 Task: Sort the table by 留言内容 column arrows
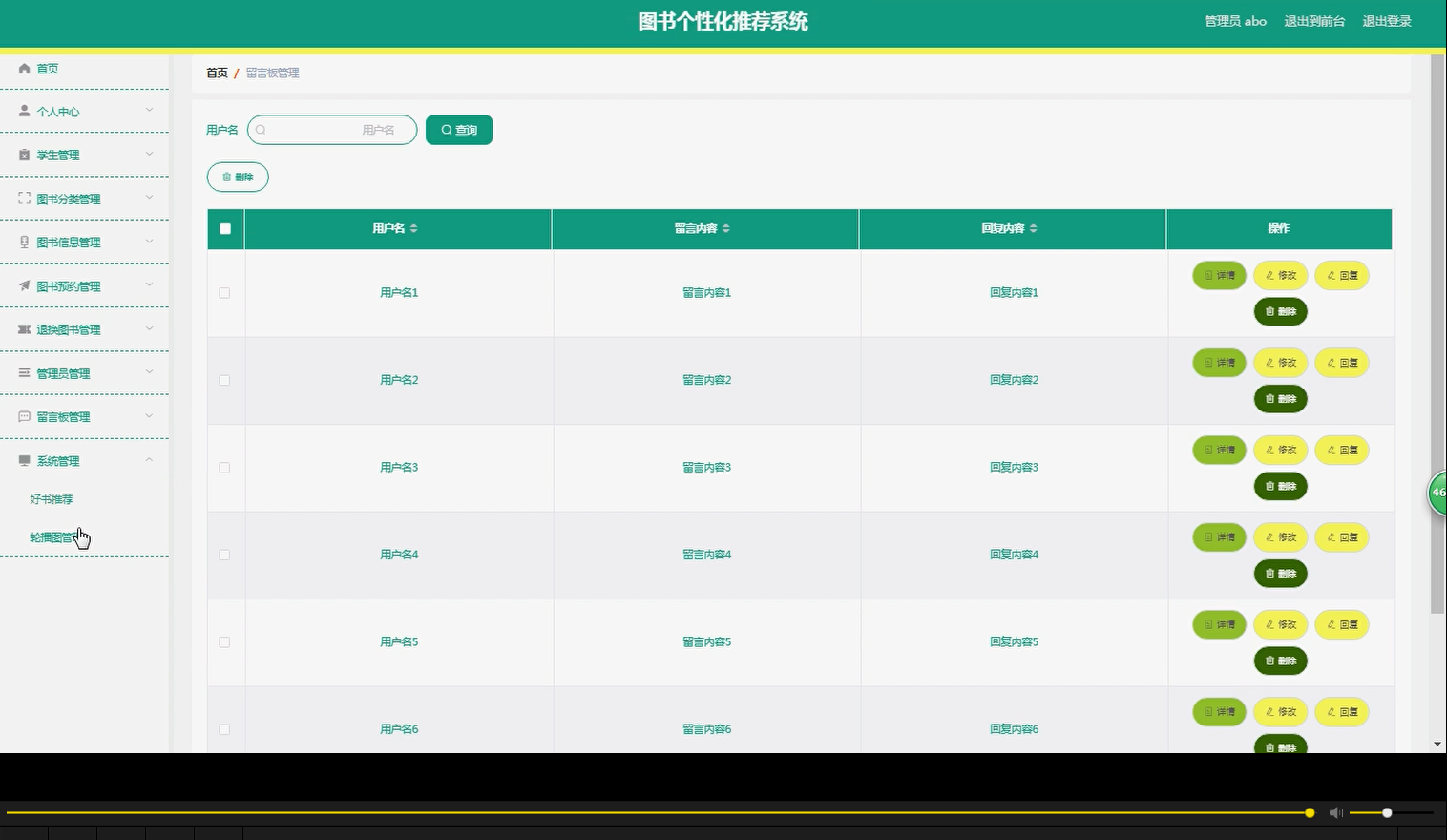tap(726, 229)
